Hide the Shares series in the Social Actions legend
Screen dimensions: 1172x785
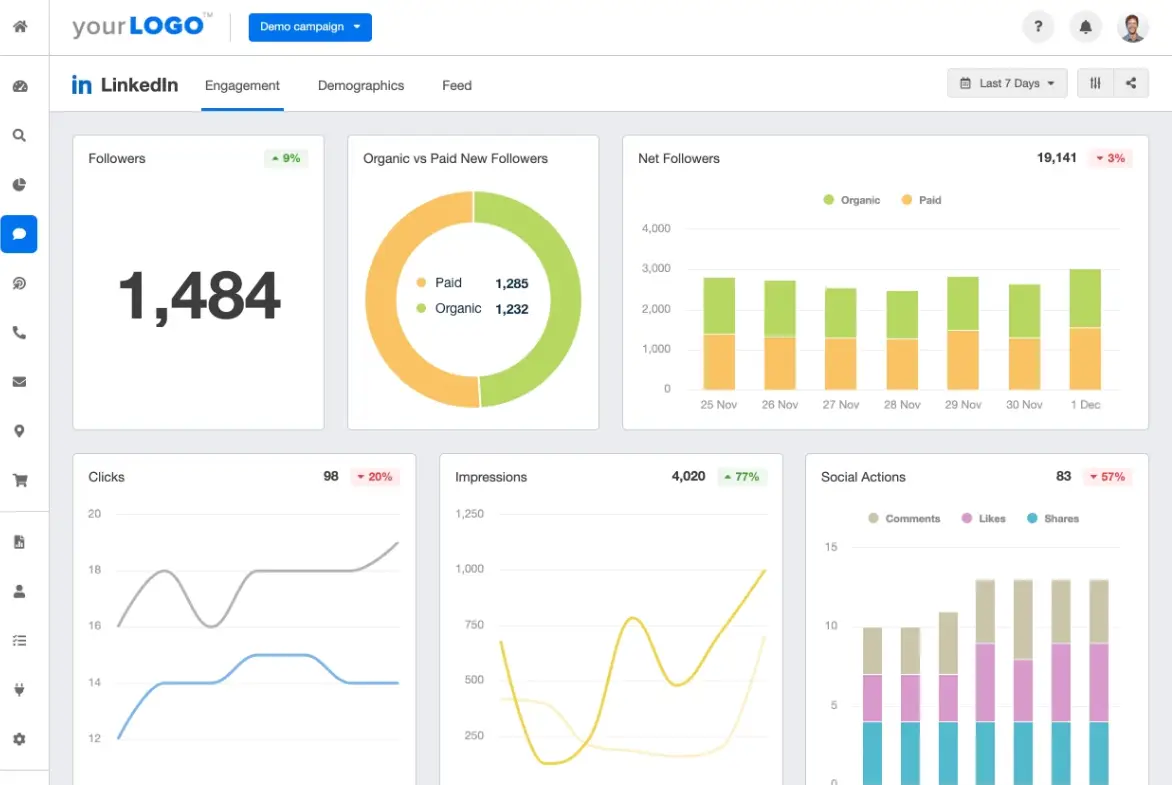tap(1052, 519)
